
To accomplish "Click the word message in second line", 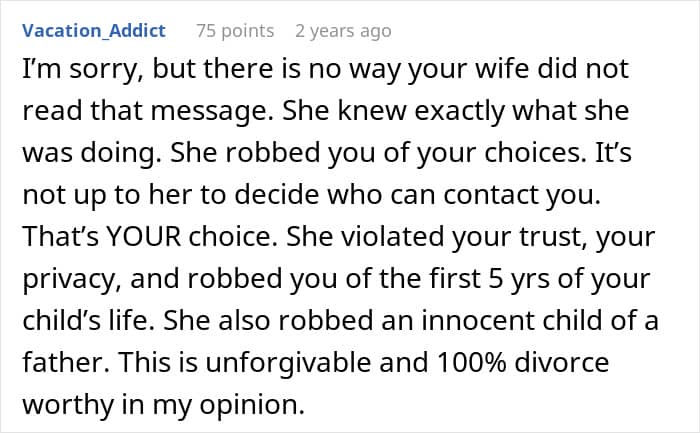I will [x=212, y=112].
